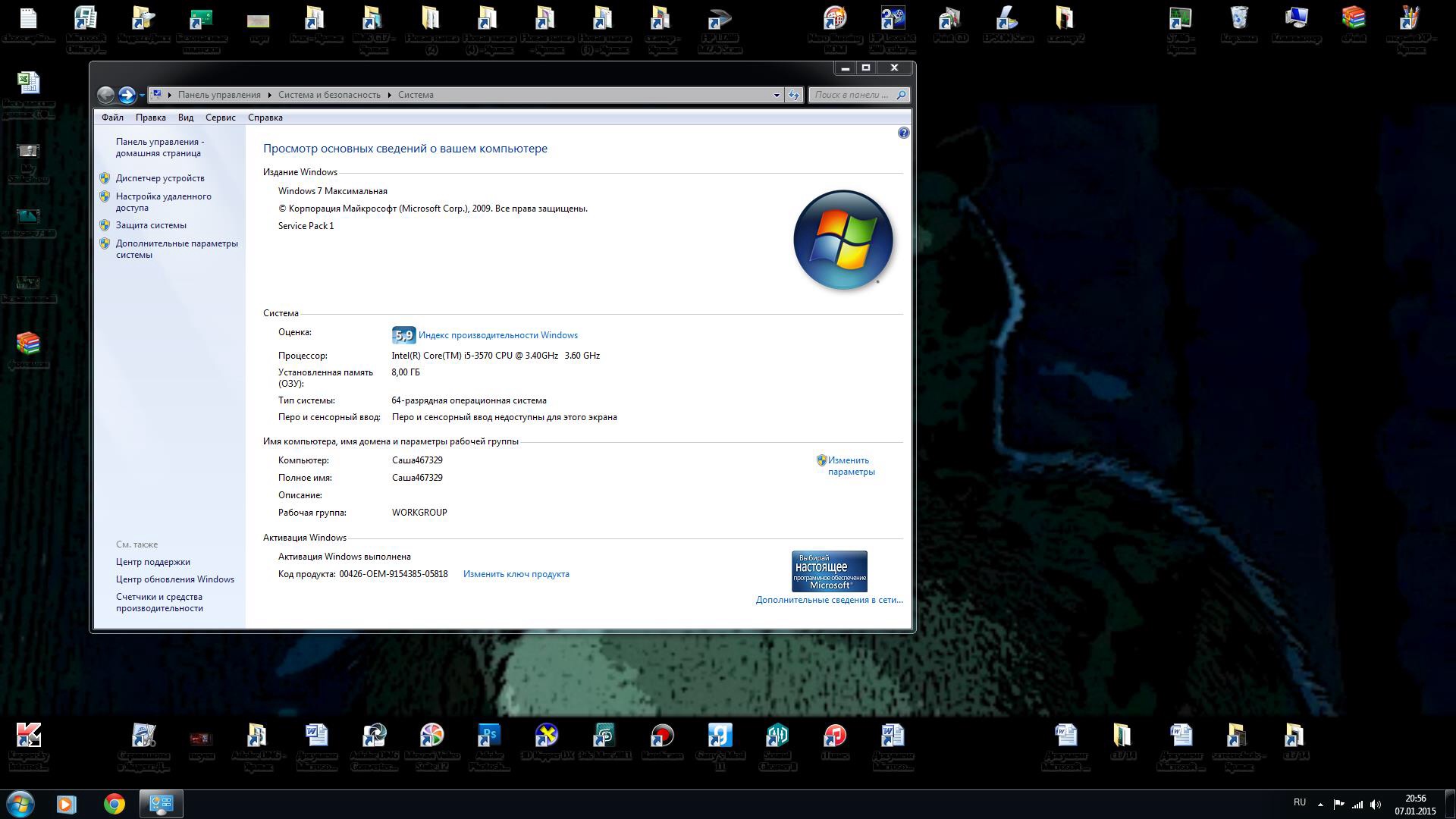Click the search magnifier icon
Screen dimensions: 1456x819
coord(901,95)
